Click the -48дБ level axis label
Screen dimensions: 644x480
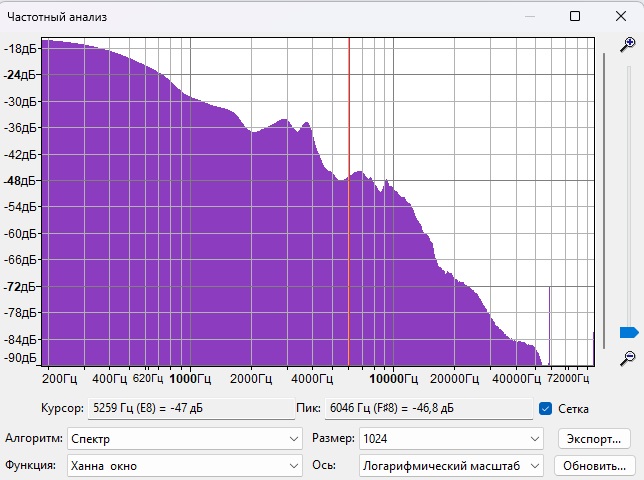[x=20, y=181]
